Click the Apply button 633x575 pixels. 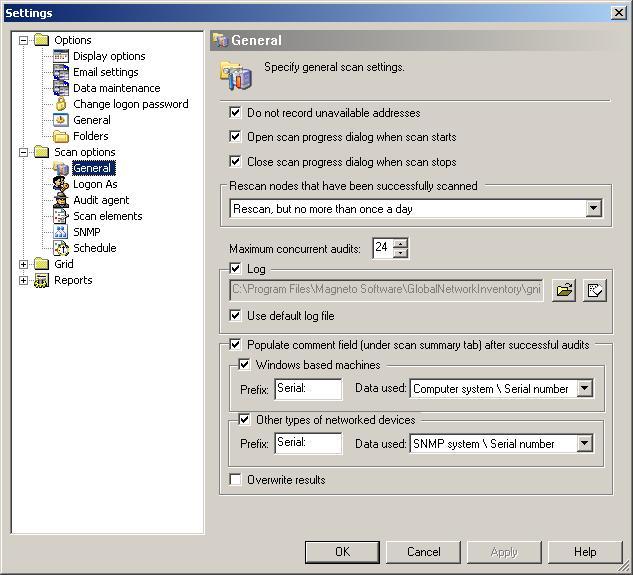(504, 552)
